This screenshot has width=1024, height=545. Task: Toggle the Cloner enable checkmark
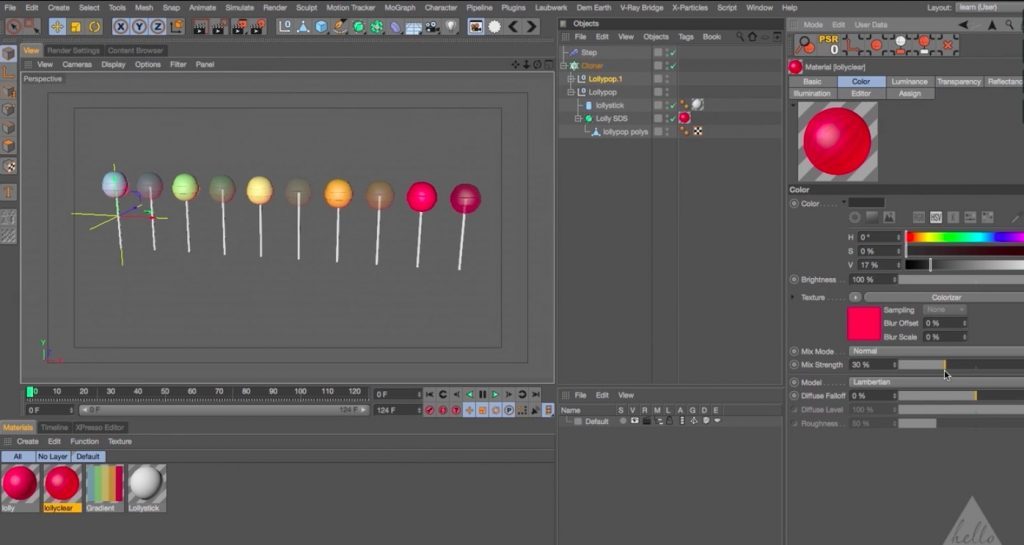(672, 66)
